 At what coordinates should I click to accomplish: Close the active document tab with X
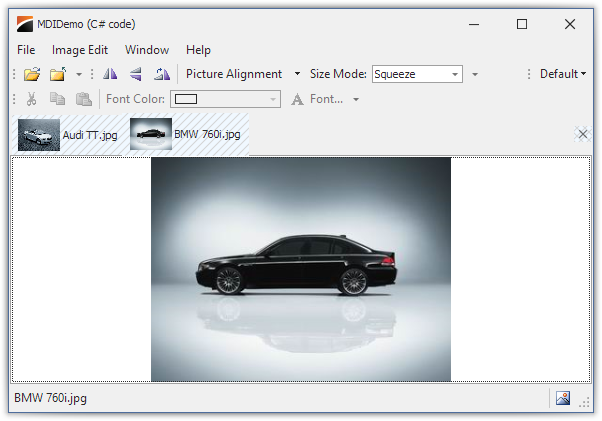coord(582,134)
